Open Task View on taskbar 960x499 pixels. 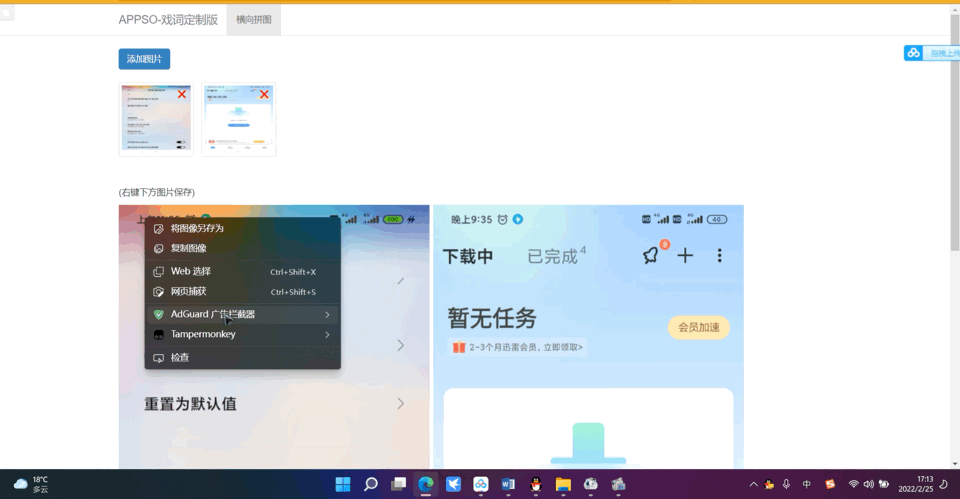pyautogui.click(x=399, y=484)
